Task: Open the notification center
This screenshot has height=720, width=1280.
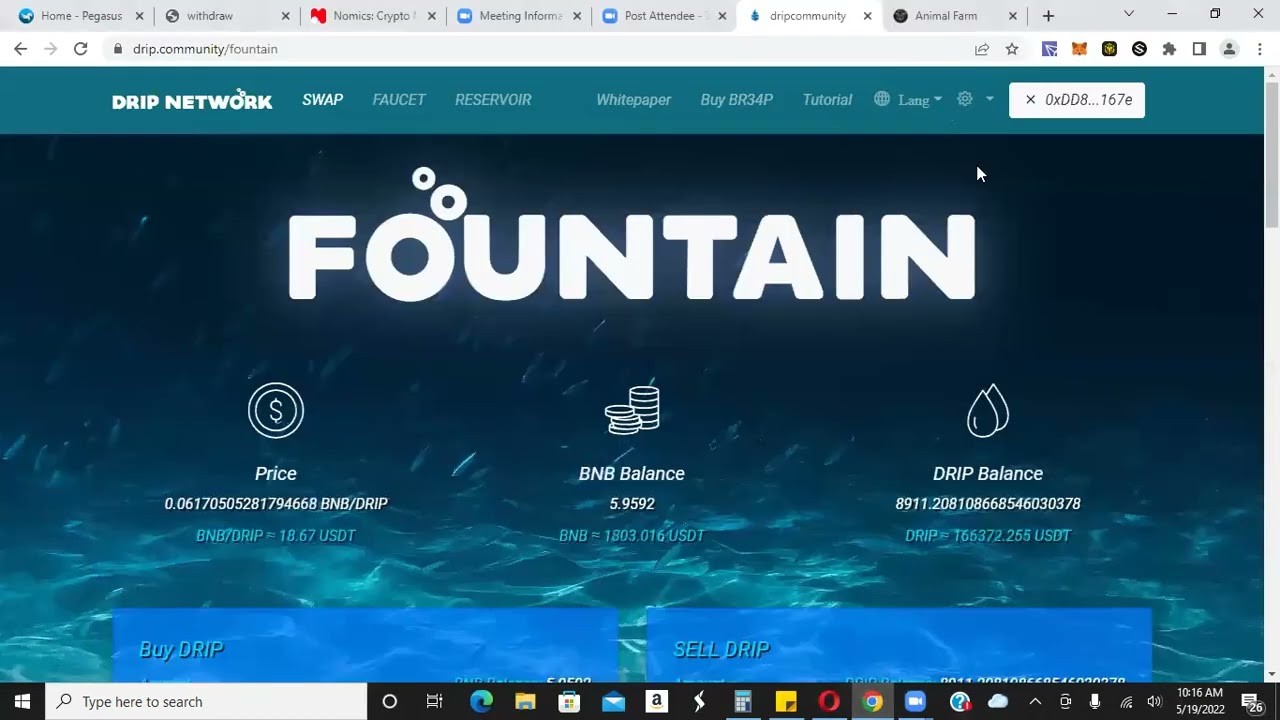Action: [1252, 701]
